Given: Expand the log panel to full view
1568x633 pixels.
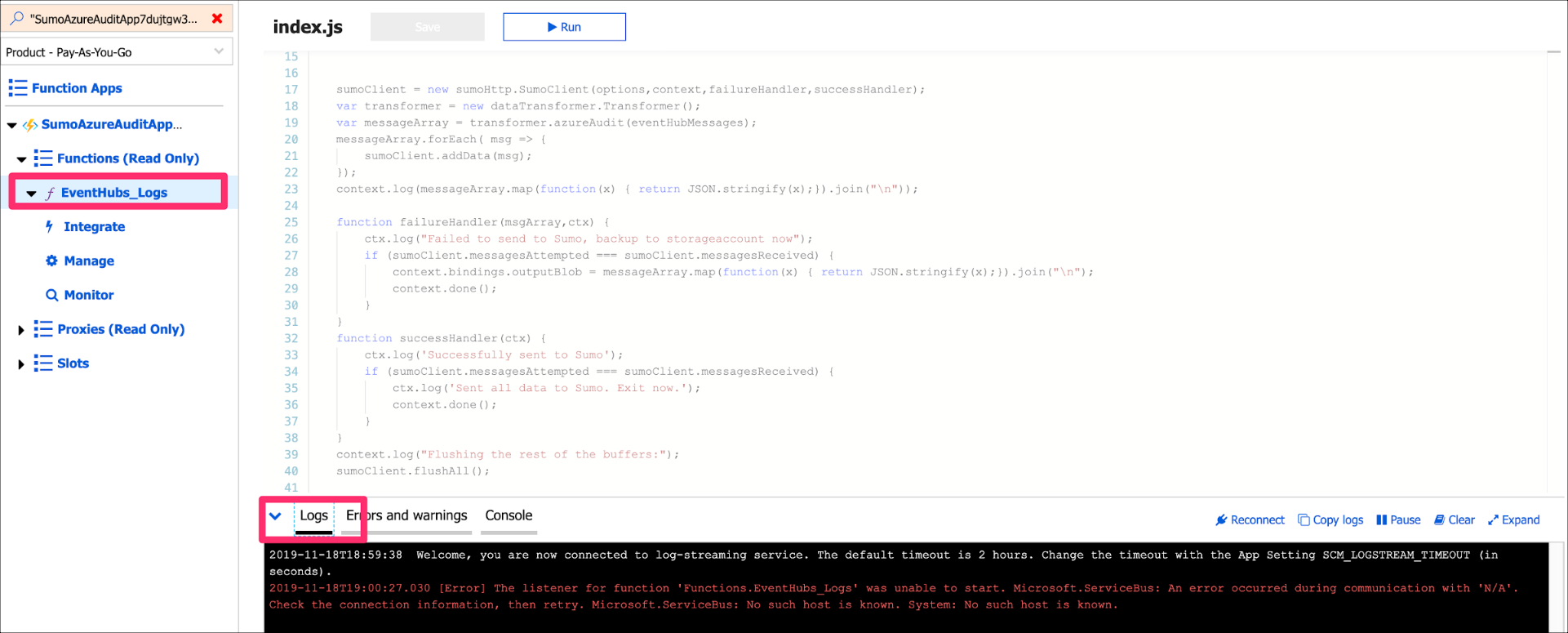Looking at the screenshot, I should [x=1513, y=520].
